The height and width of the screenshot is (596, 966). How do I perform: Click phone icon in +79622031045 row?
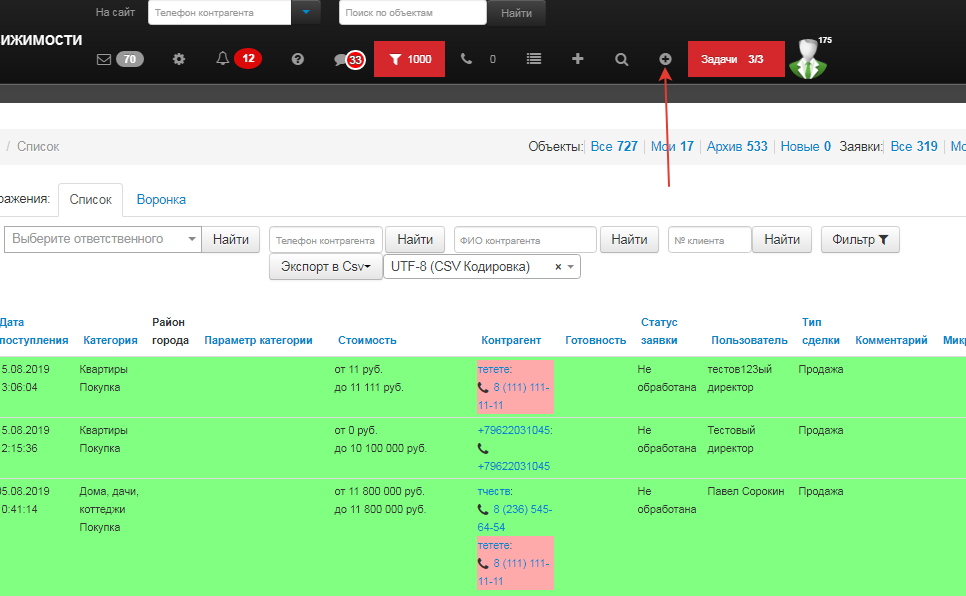483,449
